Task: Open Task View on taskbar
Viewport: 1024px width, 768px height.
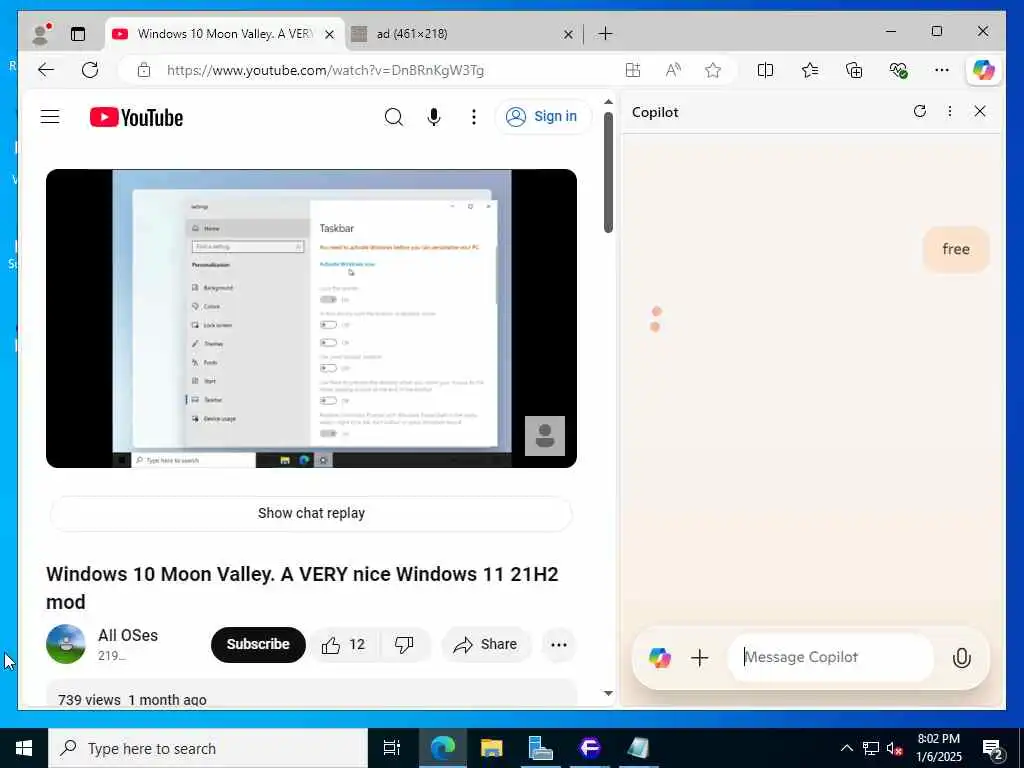Action: click(x=392, y=748)
